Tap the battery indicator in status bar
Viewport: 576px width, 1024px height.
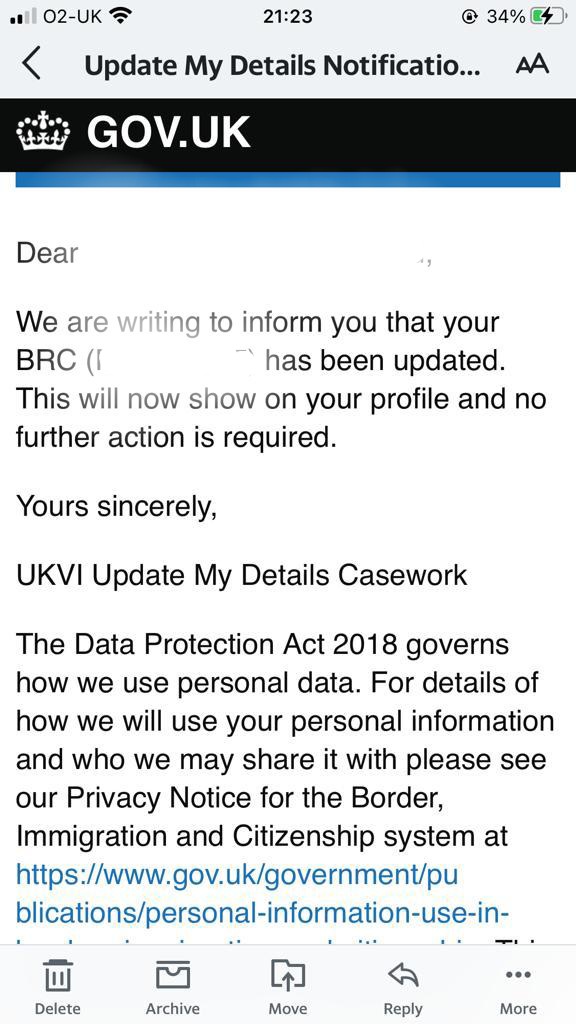click(x=547, y=16)
